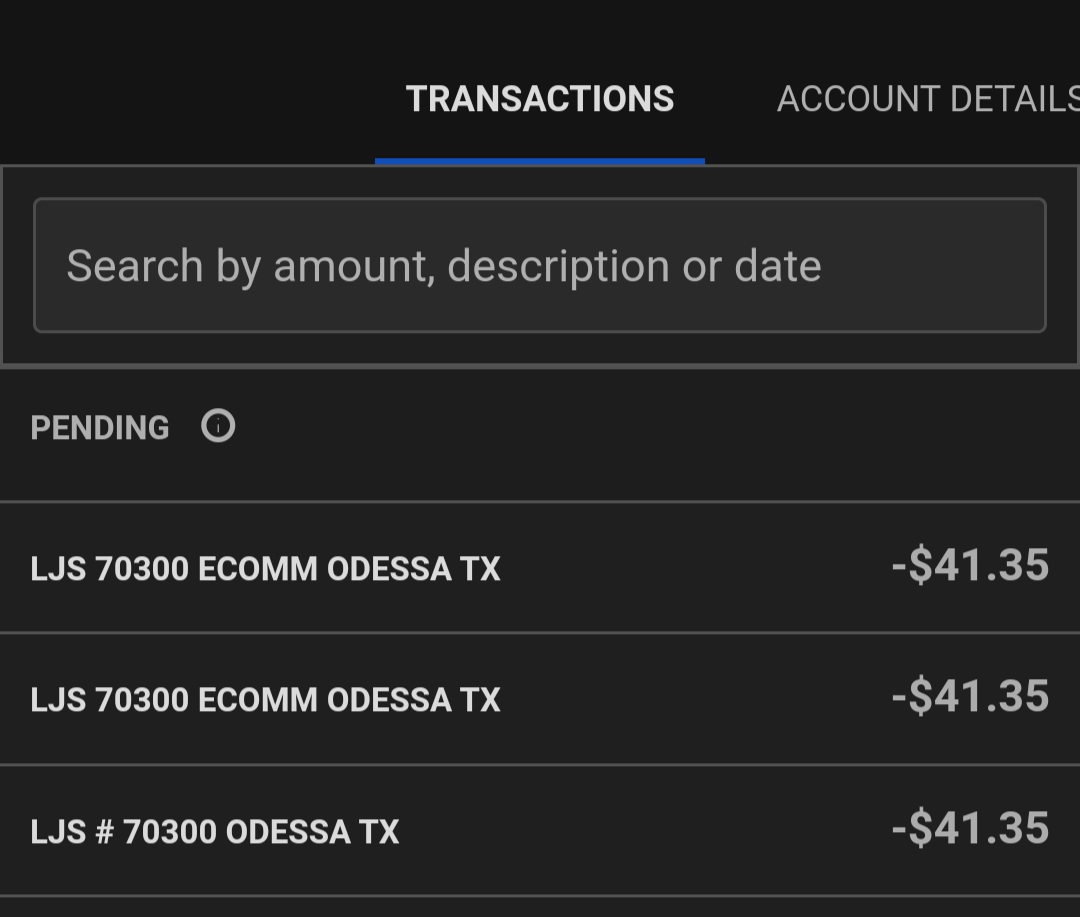Click the 'Search by amount, description or date' placeholder
Screen dimensions: 1080x917
point(444,266)
